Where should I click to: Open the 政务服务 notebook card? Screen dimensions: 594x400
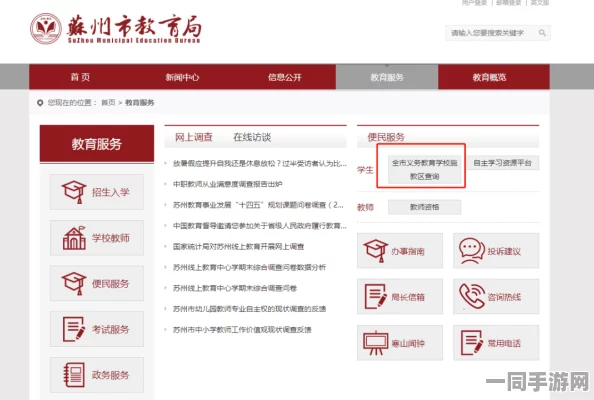click(x=97, y=375)
